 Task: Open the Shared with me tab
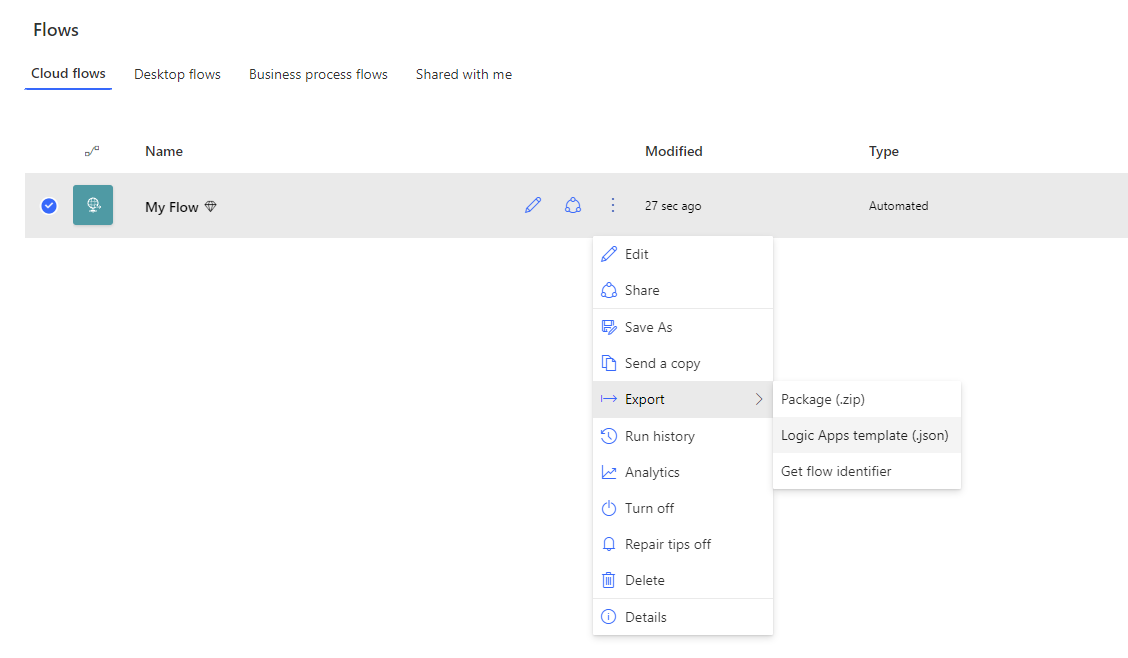(464, 74)
